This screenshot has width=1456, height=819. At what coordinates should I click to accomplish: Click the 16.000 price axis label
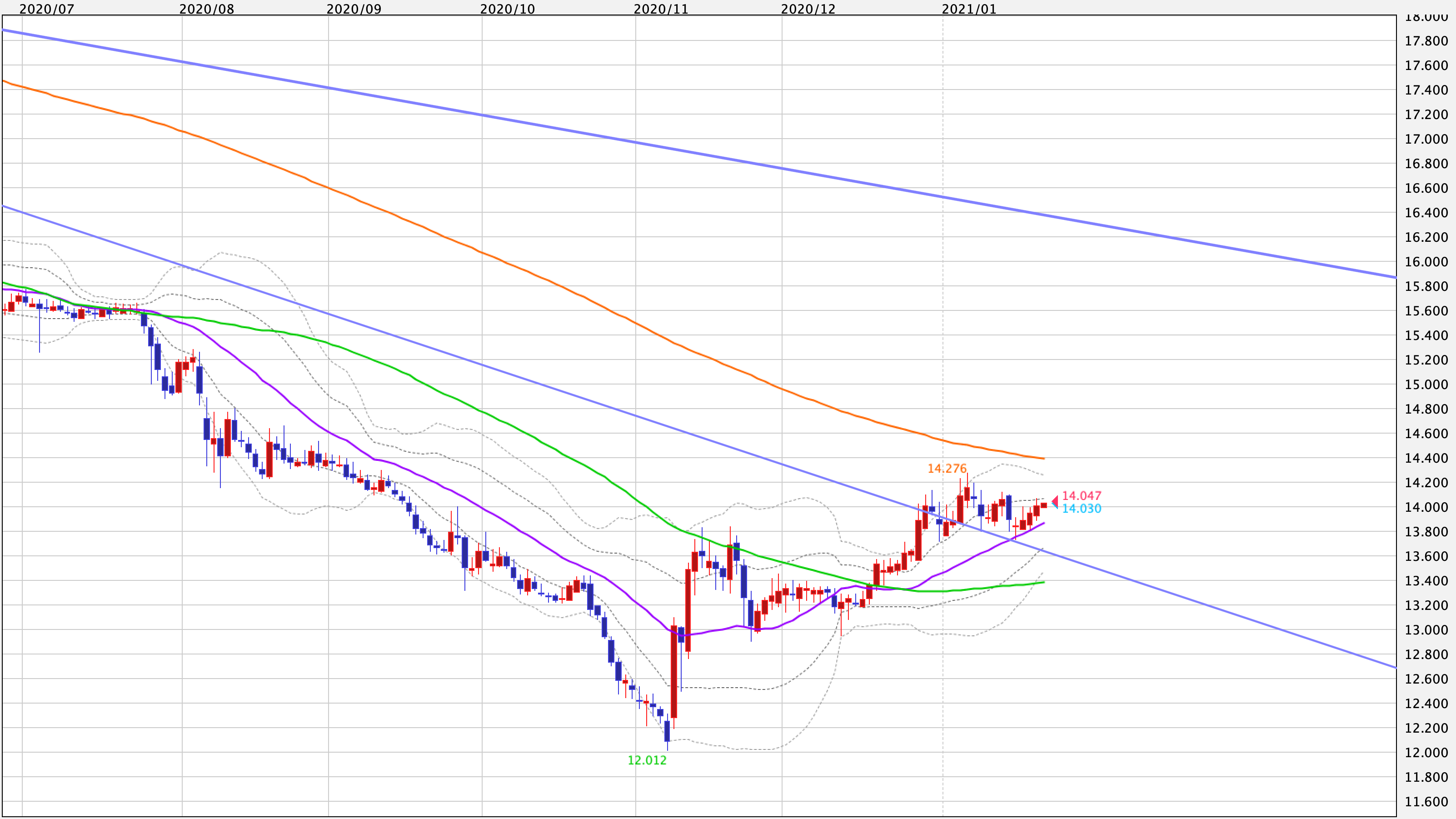pyautogui.click(x=1426, y=262)
